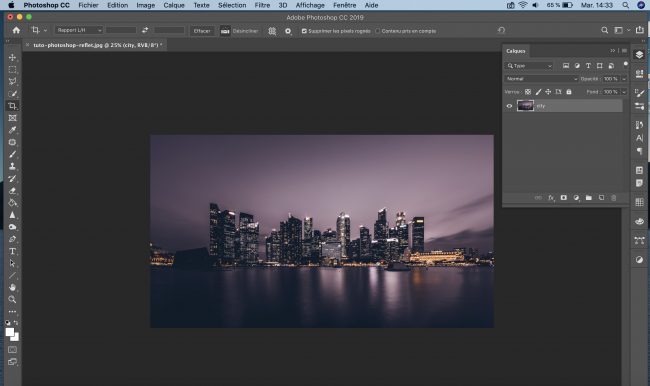Select the Horizontal Type tool
This screenshot has width=650, height=386.
(x=12, y=251)
